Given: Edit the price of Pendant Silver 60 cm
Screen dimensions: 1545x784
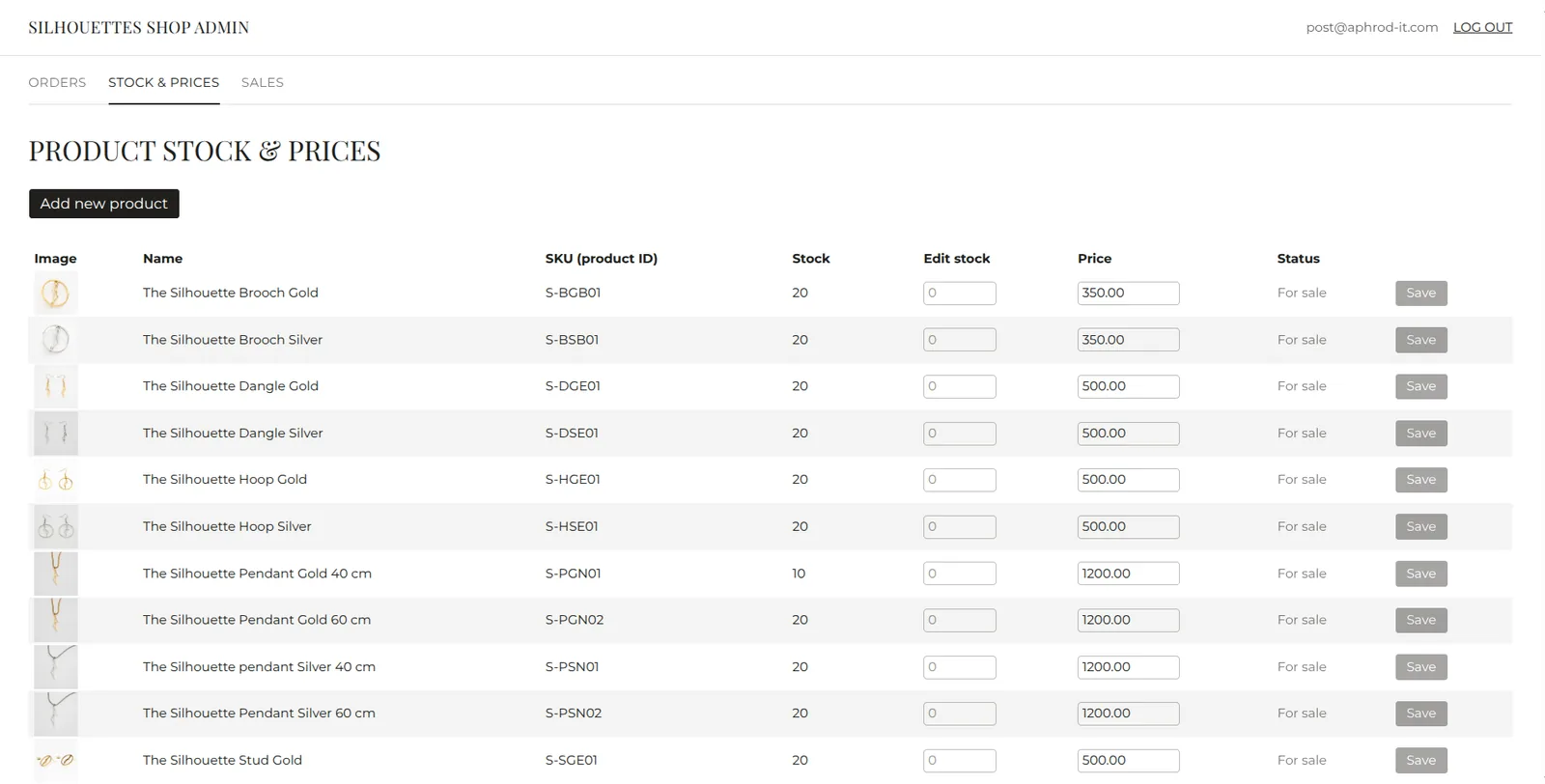Looking at the screenshot, I should click(1128, 714).
